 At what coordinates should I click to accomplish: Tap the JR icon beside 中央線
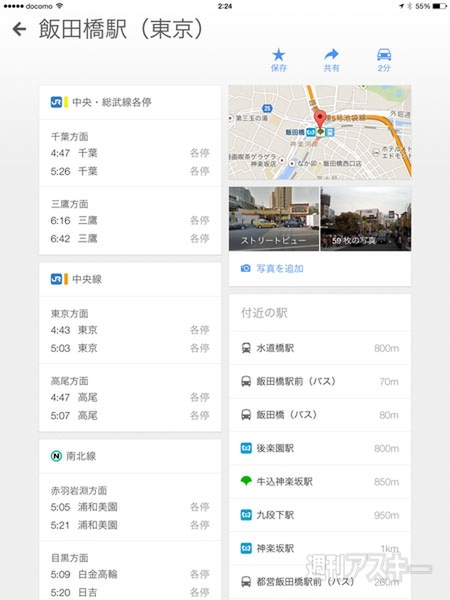coord(56,279)
